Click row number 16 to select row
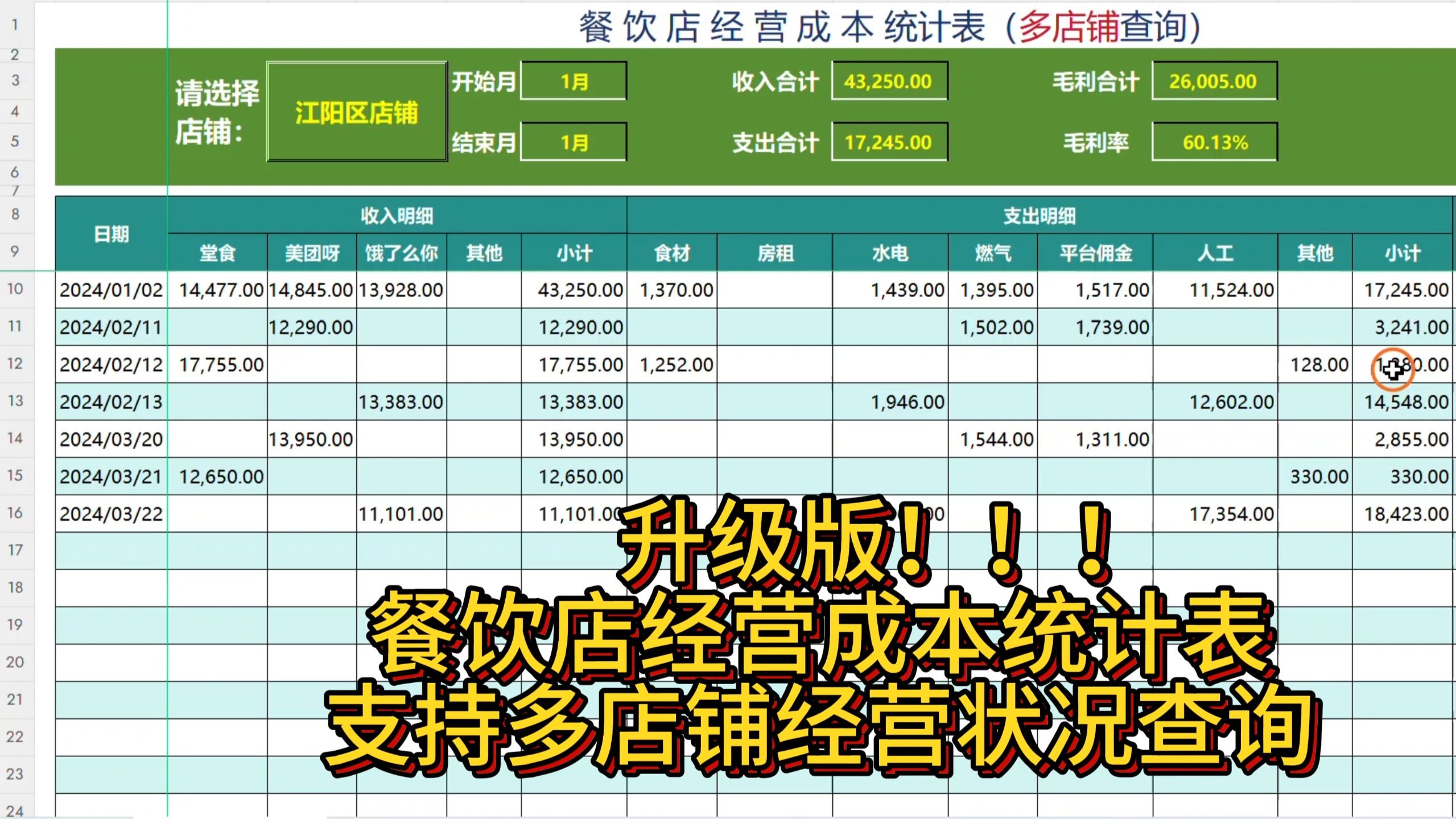 16,513
